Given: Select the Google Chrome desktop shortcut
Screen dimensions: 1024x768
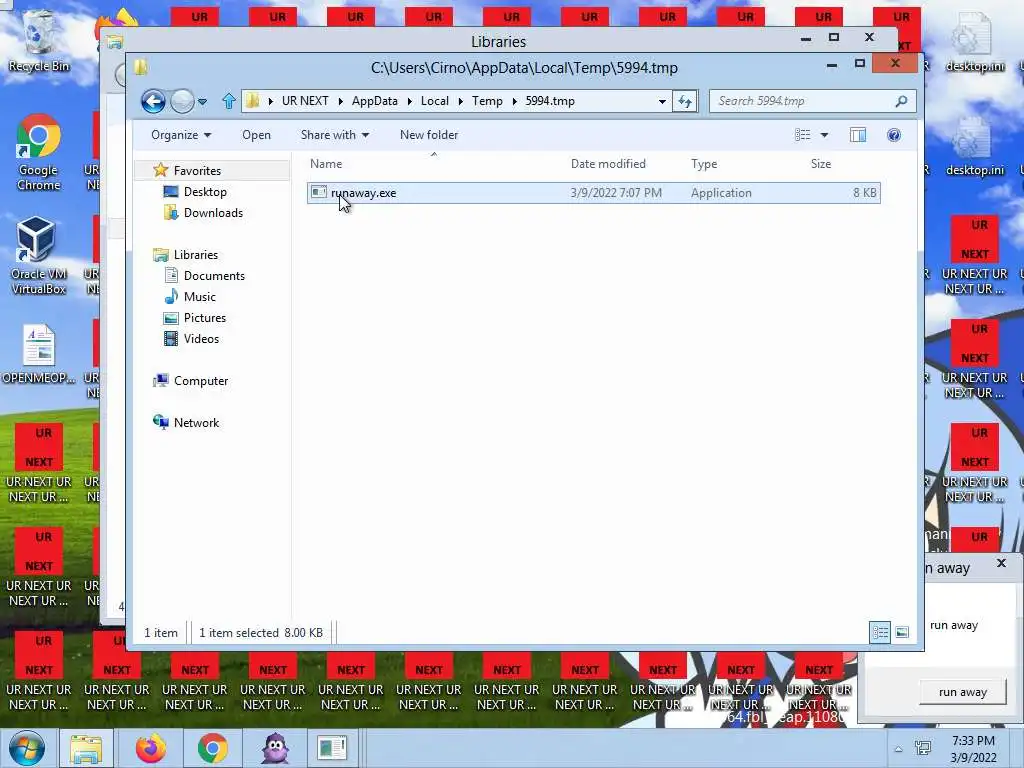Looking at the screenshot, I should (39, 152).
